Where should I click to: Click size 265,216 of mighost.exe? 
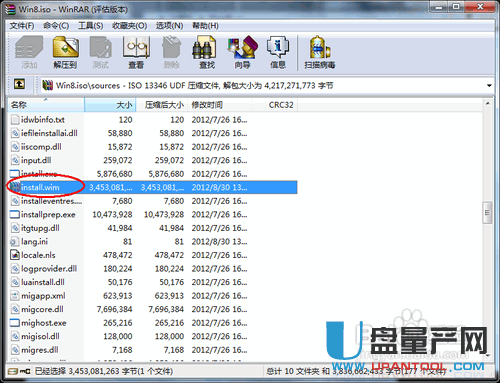click(x=118, y=323)
